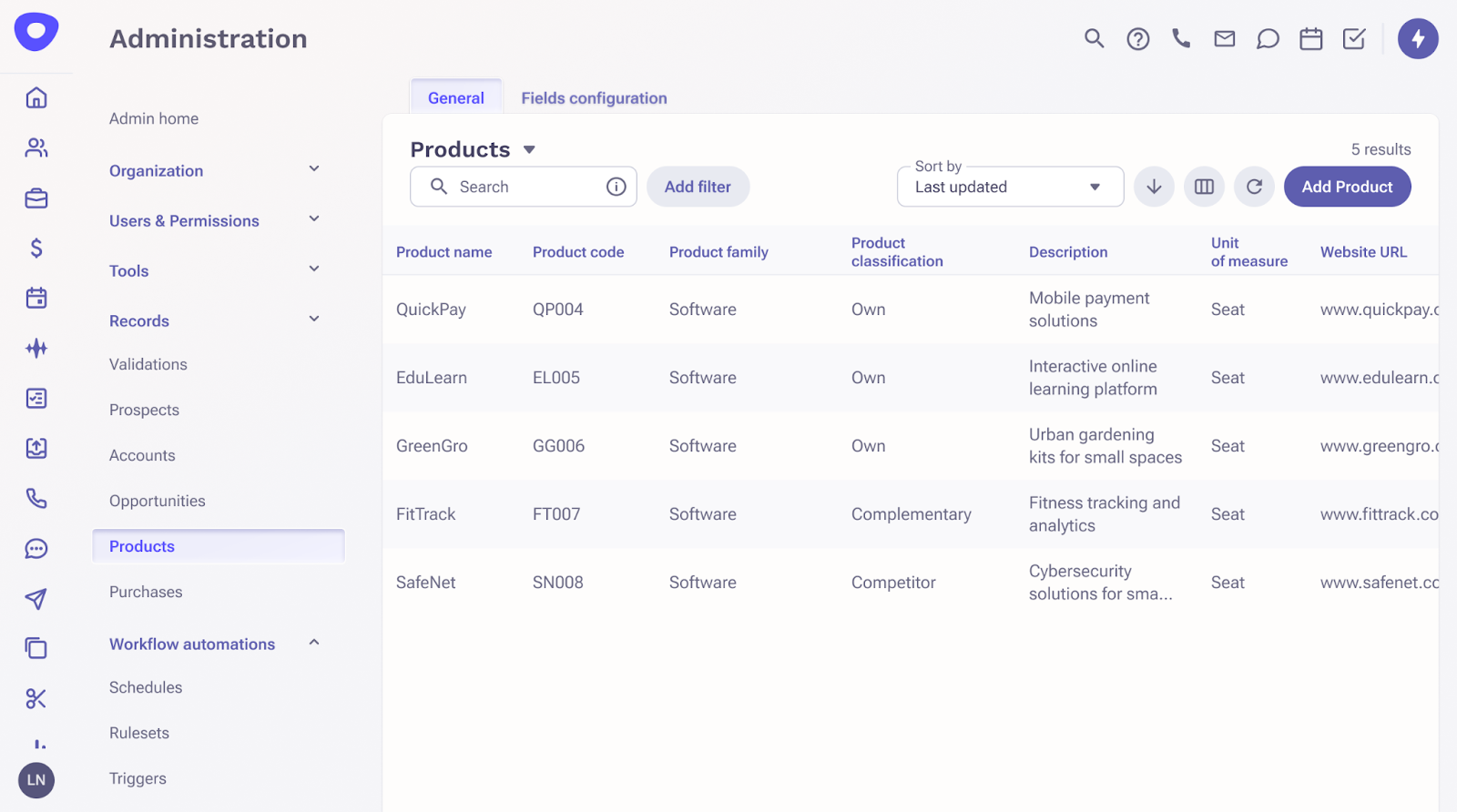The width and height of the screenshot is (1457, 812).
Task: Click the phone dialer icon in header
Action: click(1181, 38)
